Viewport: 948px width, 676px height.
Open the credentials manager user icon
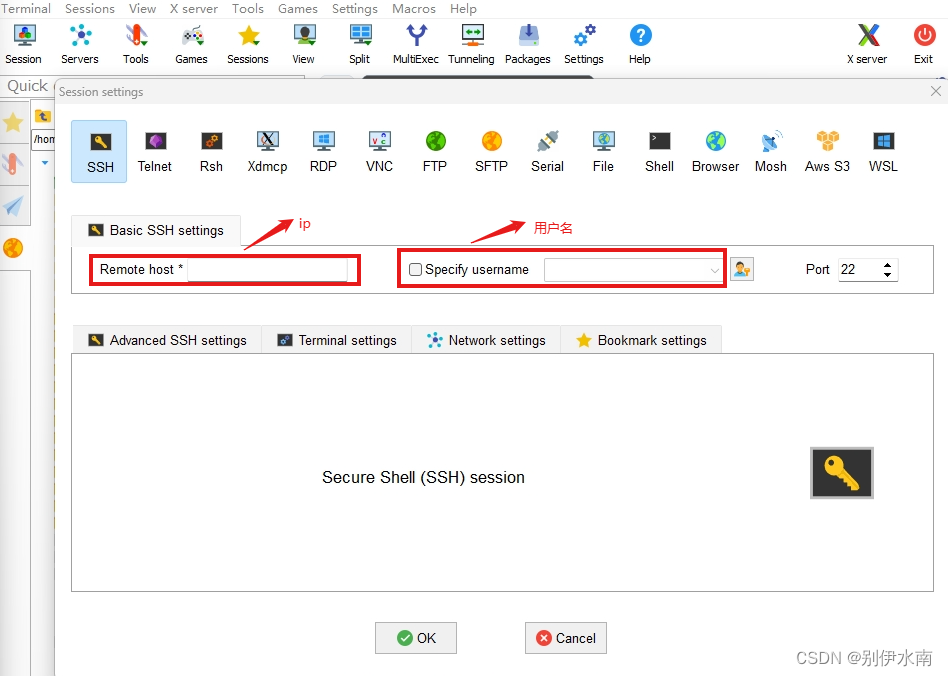coord(742,269)
